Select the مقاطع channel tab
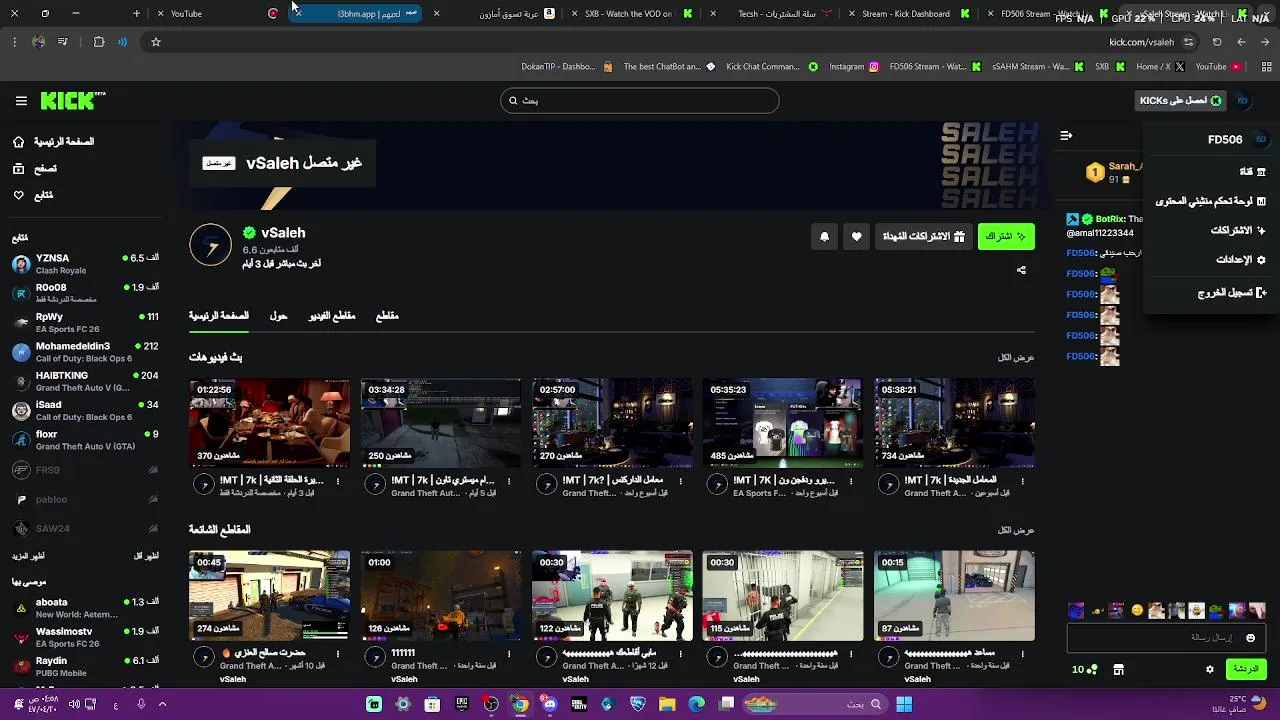The height and width of the screenshot is (720, 1280). (387, 316)
